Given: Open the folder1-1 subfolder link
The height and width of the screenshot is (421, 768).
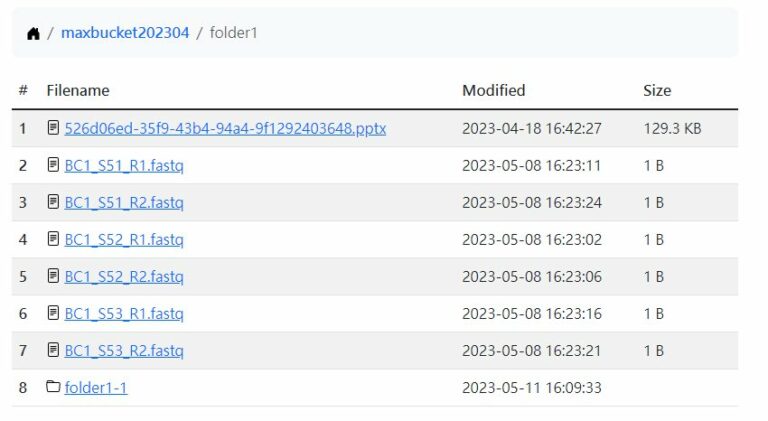Looking at the screenshot, I should point(96,387).
